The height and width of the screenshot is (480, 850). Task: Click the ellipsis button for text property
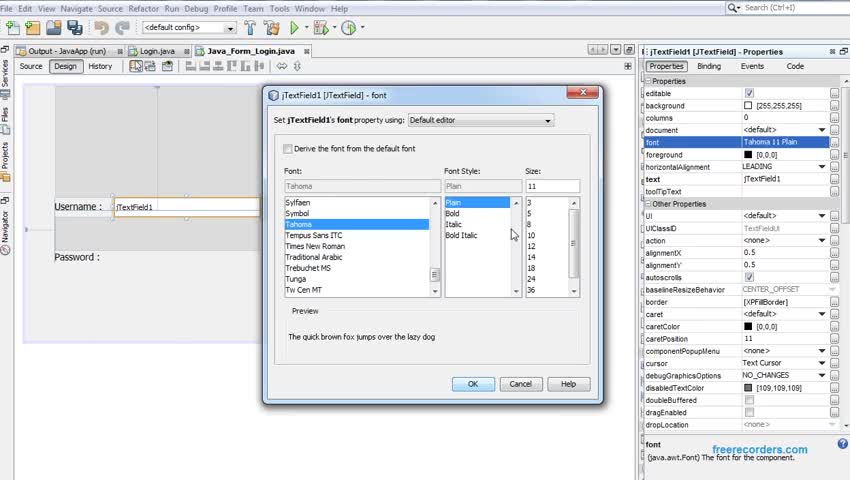pyautogui.click(x=834, y=179)
